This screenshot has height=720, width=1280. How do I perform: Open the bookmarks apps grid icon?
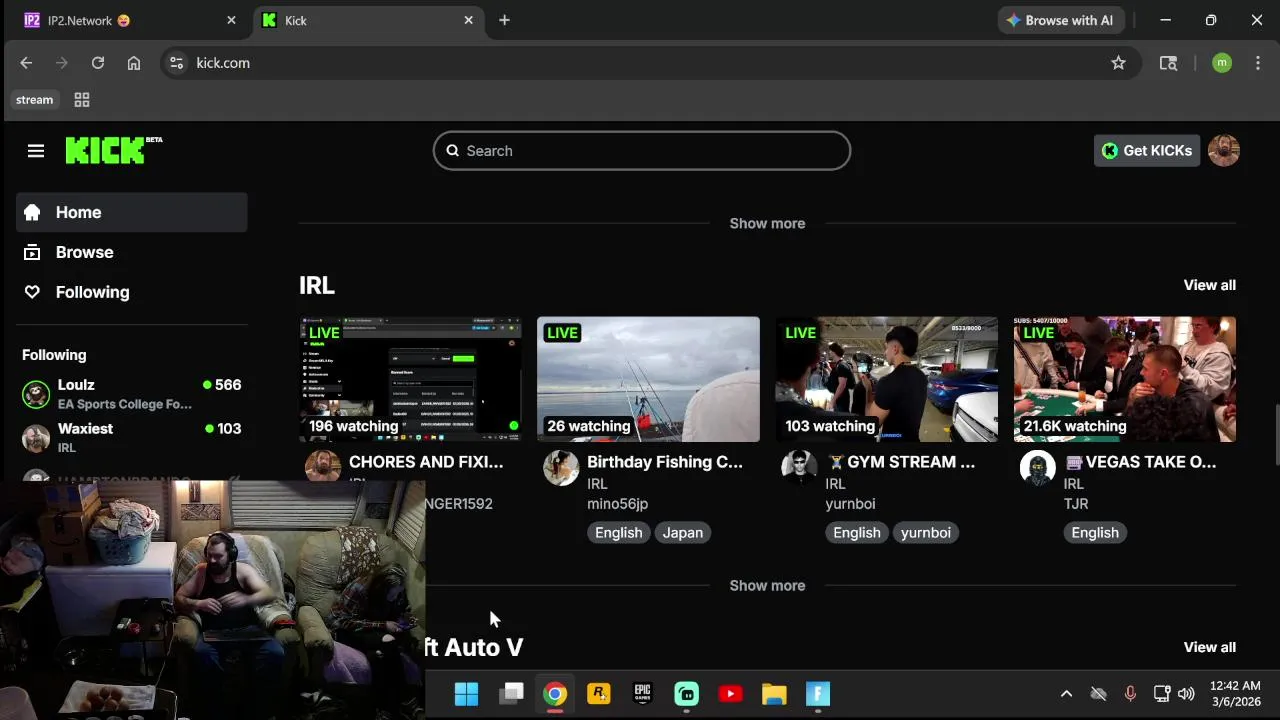point(82,100)
